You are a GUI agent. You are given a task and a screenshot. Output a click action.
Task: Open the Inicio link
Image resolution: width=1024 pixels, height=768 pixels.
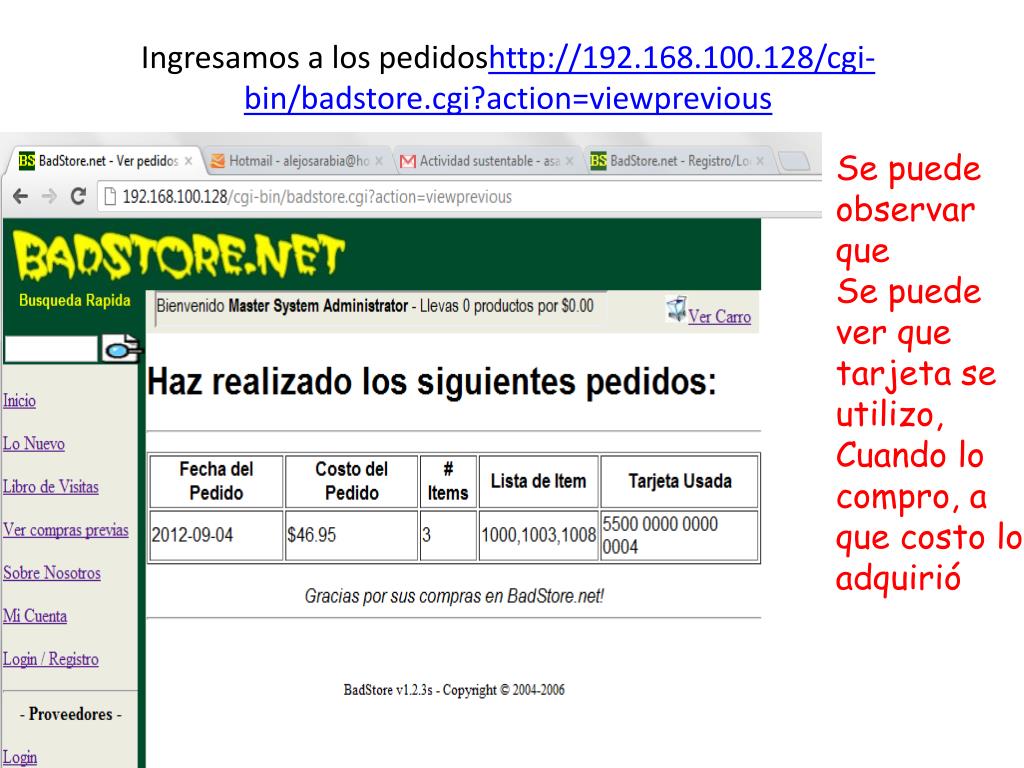click(20, 400)
